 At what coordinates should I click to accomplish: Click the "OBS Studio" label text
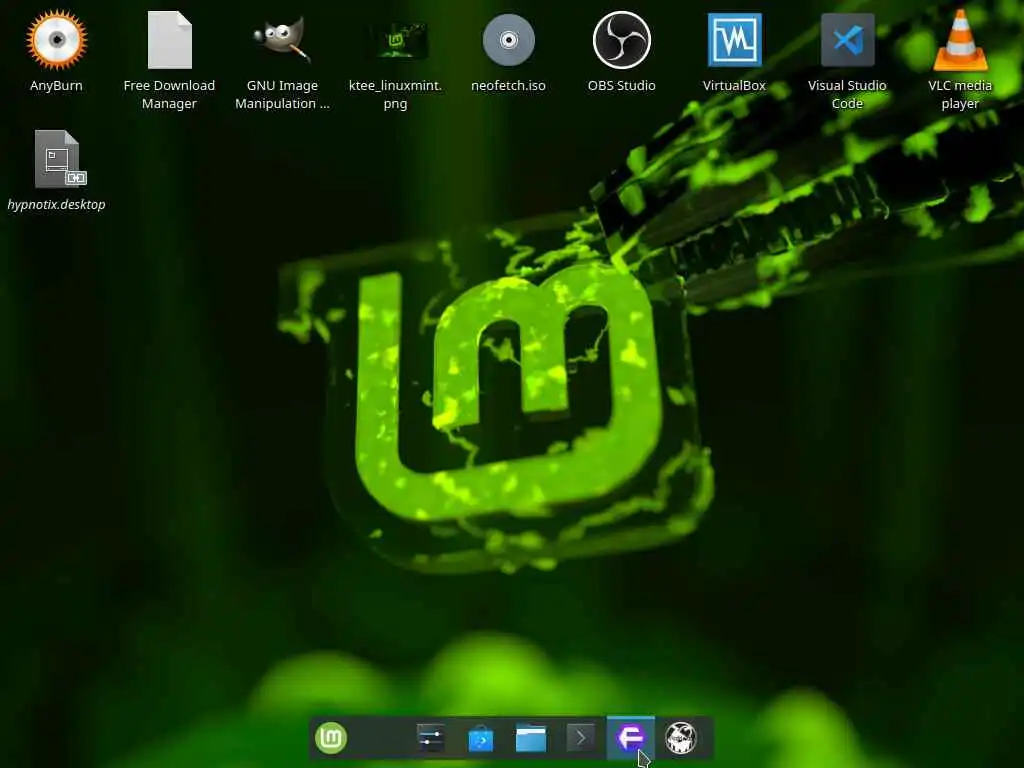click(x=621, y=86)
